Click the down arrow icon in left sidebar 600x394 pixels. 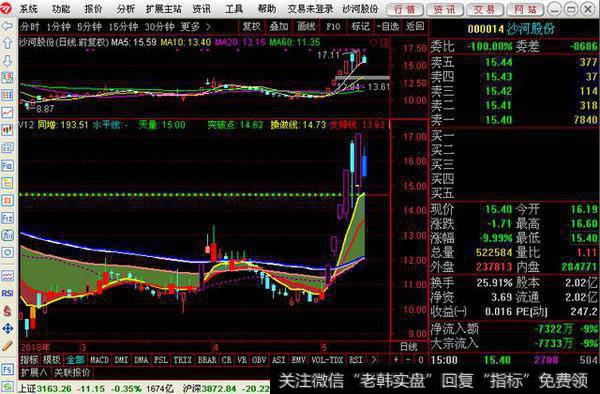[x=7, y=60]
